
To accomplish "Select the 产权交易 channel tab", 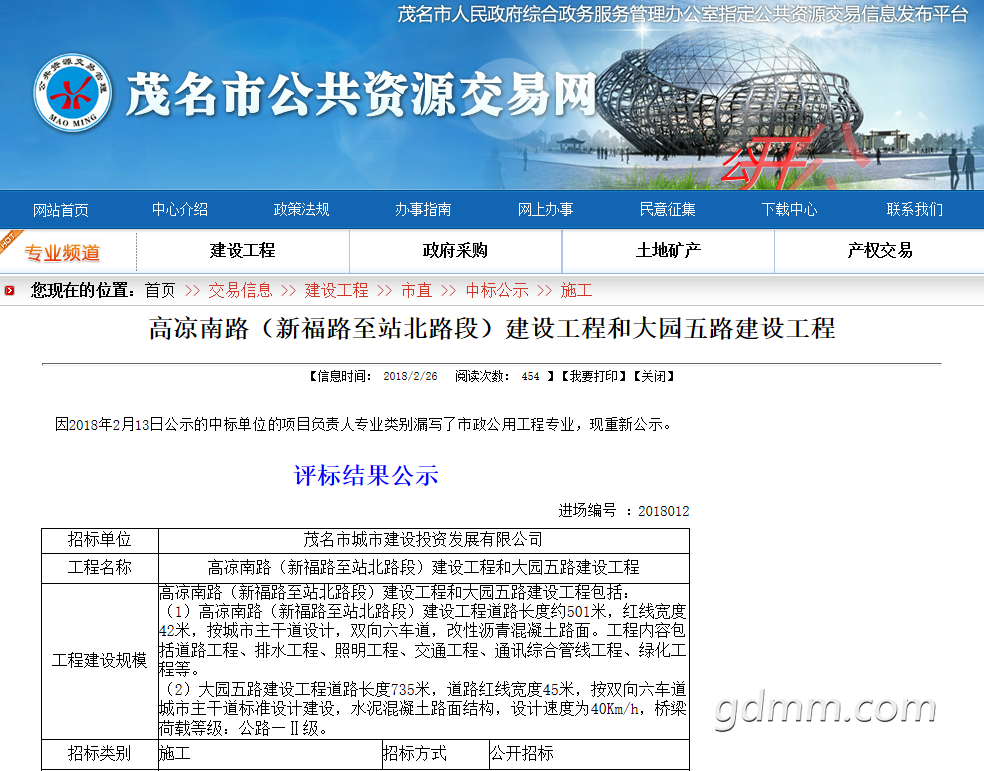I will click(879, 251).
